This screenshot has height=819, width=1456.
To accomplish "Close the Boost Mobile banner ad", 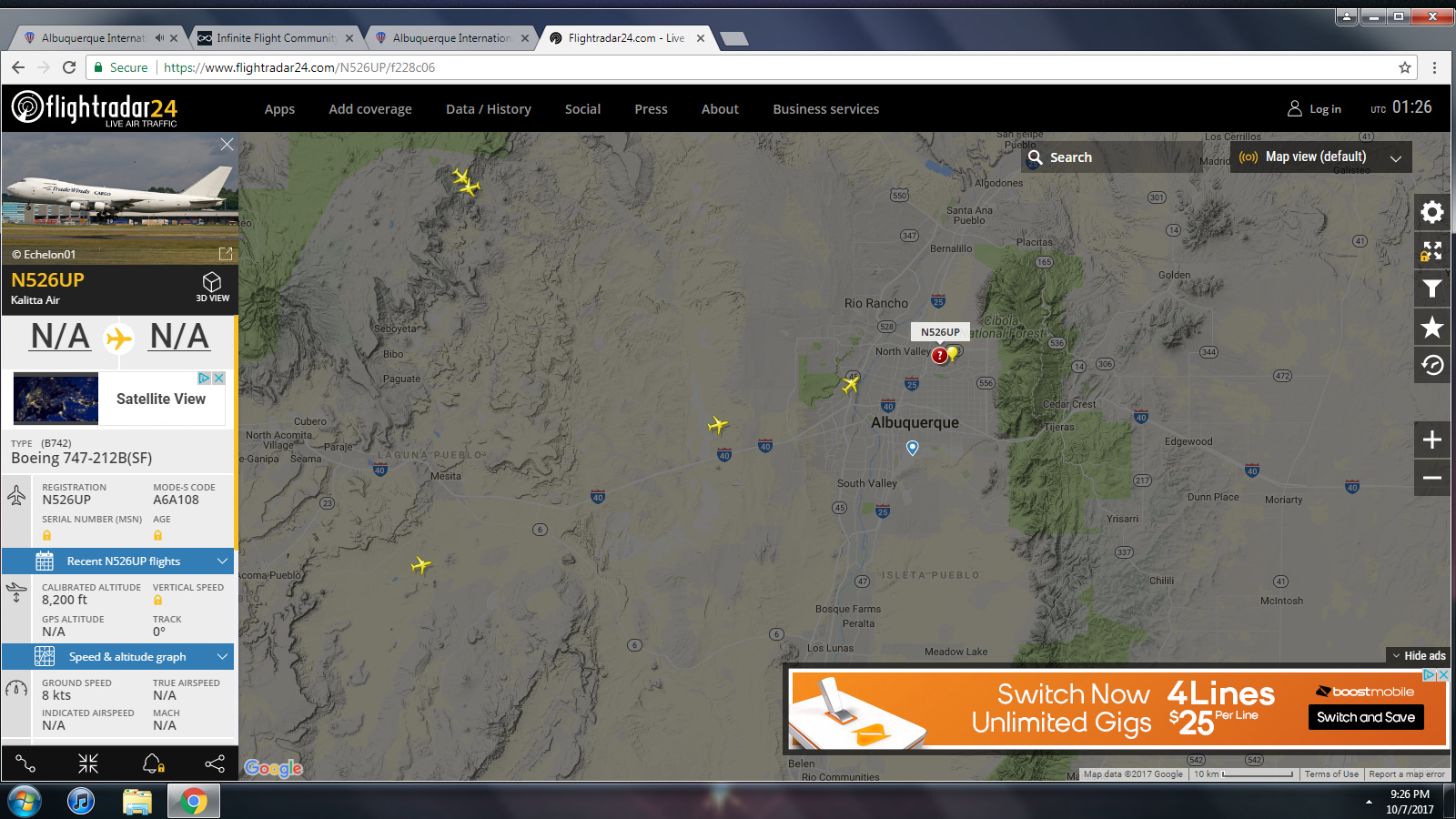I will pyautogui.click(x=1442, y=675).
